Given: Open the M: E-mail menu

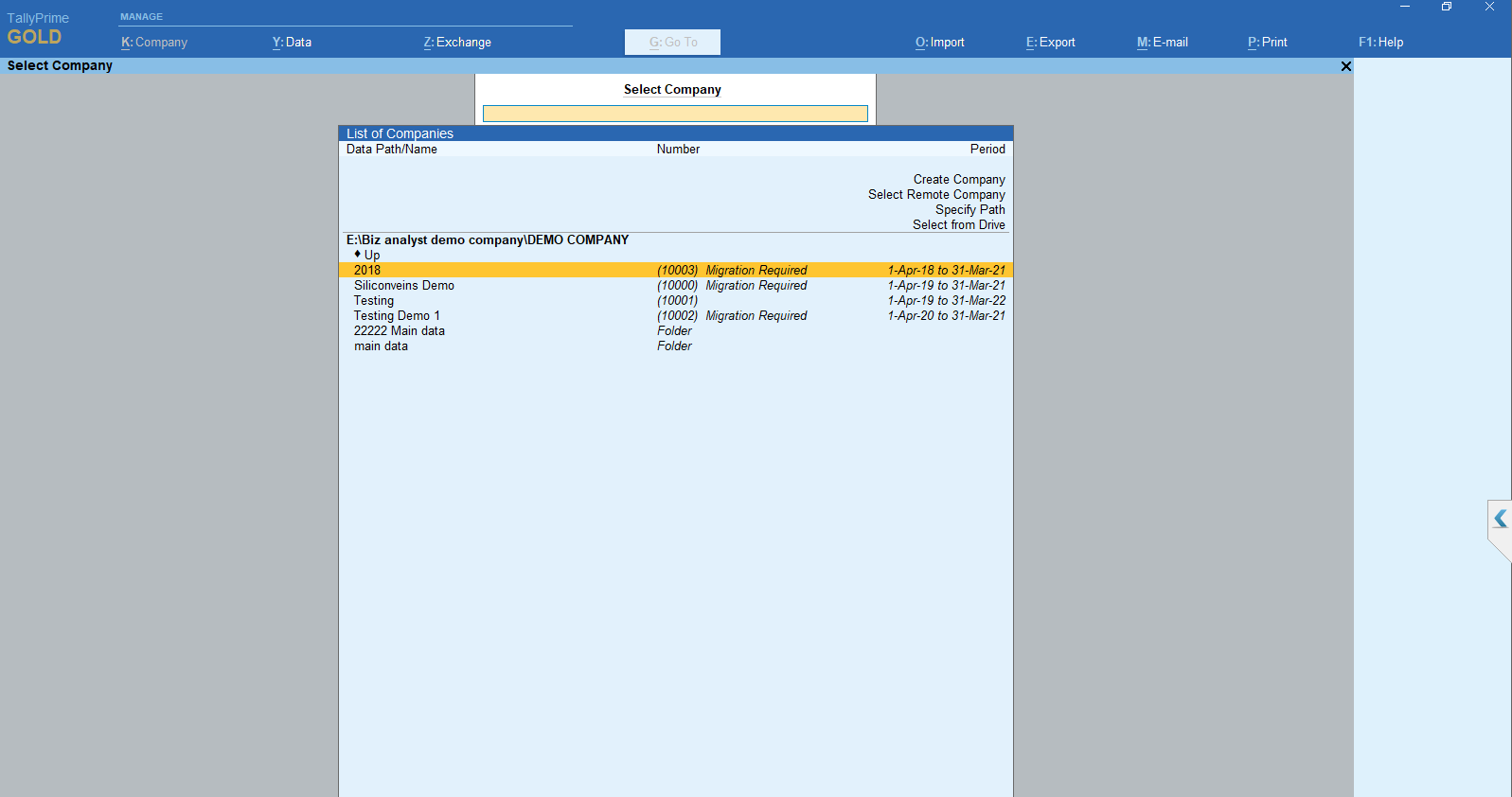Looking at the screenshot, I should click(1163, 43).
